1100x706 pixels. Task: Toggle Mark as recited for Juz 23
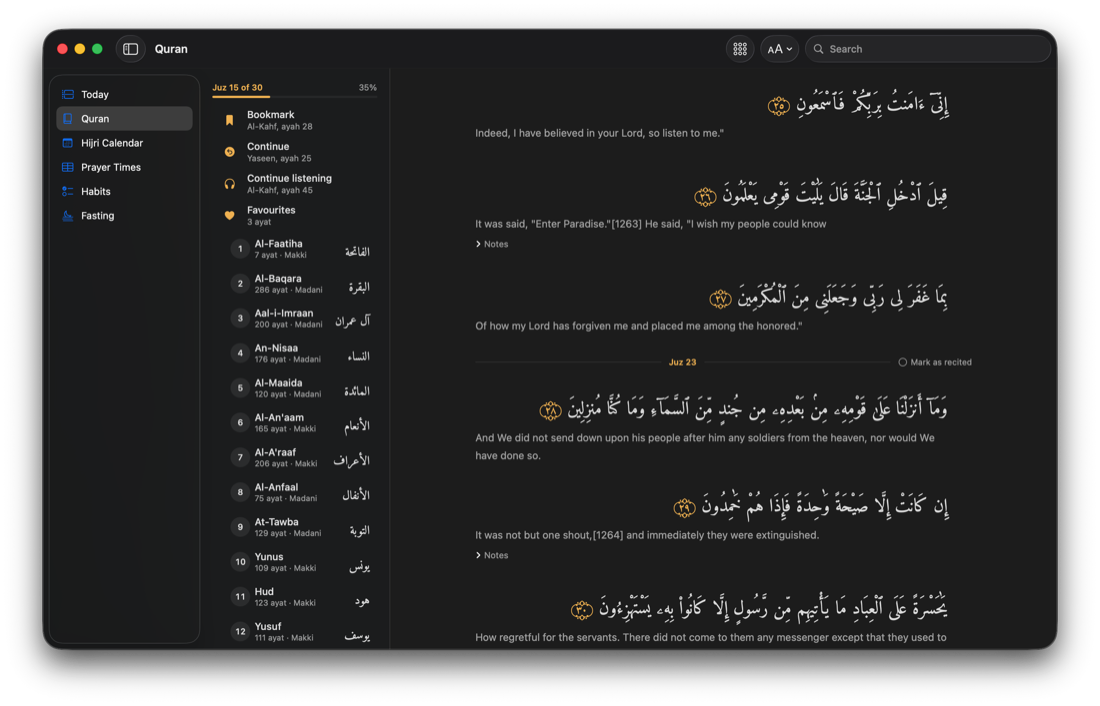click(x=935, y=362)
